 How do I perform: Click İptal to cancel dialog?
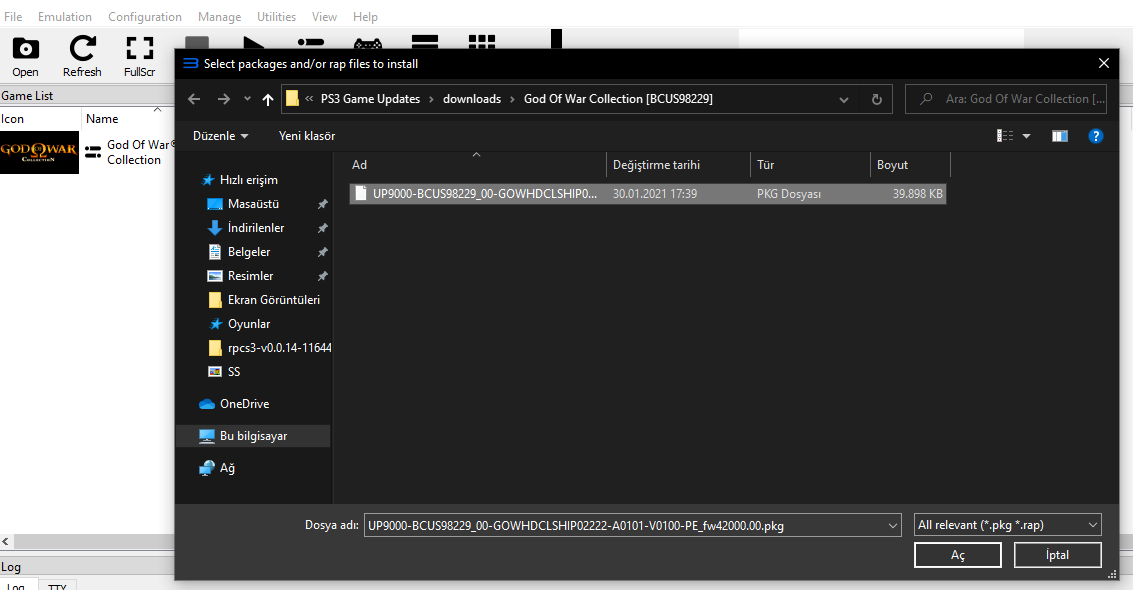[1057, 555]
